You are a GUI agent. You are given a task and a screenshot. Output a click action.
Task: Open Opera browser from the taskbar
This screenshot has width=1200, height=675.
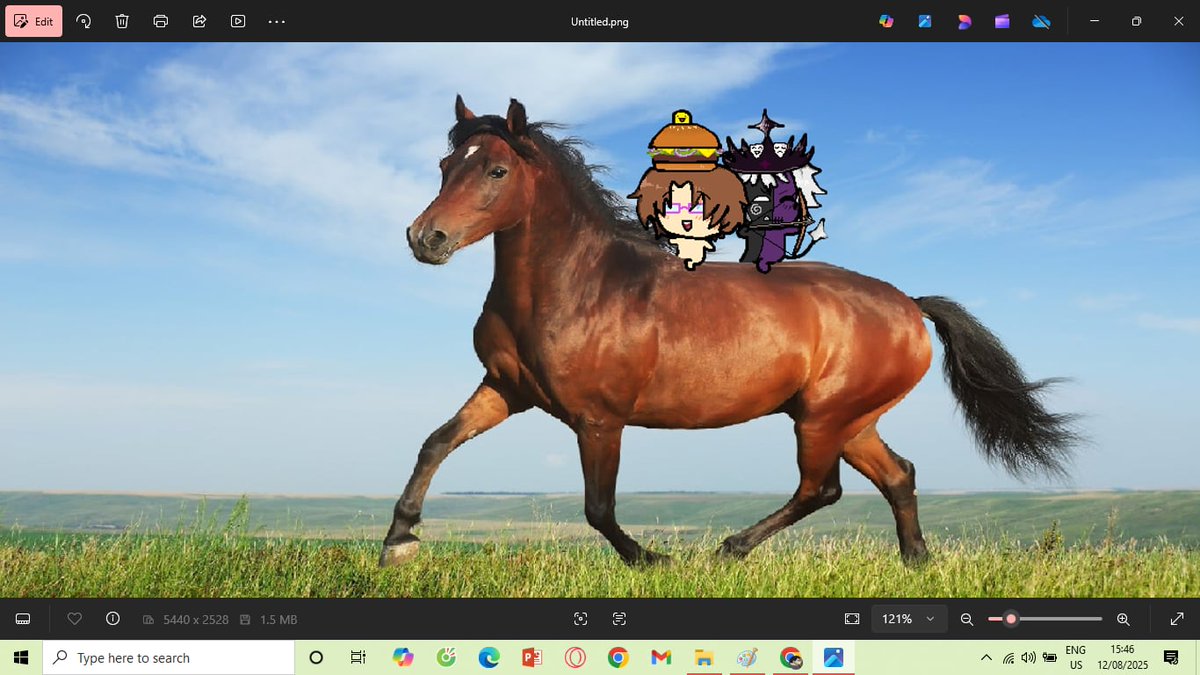[x=575, y=658]
